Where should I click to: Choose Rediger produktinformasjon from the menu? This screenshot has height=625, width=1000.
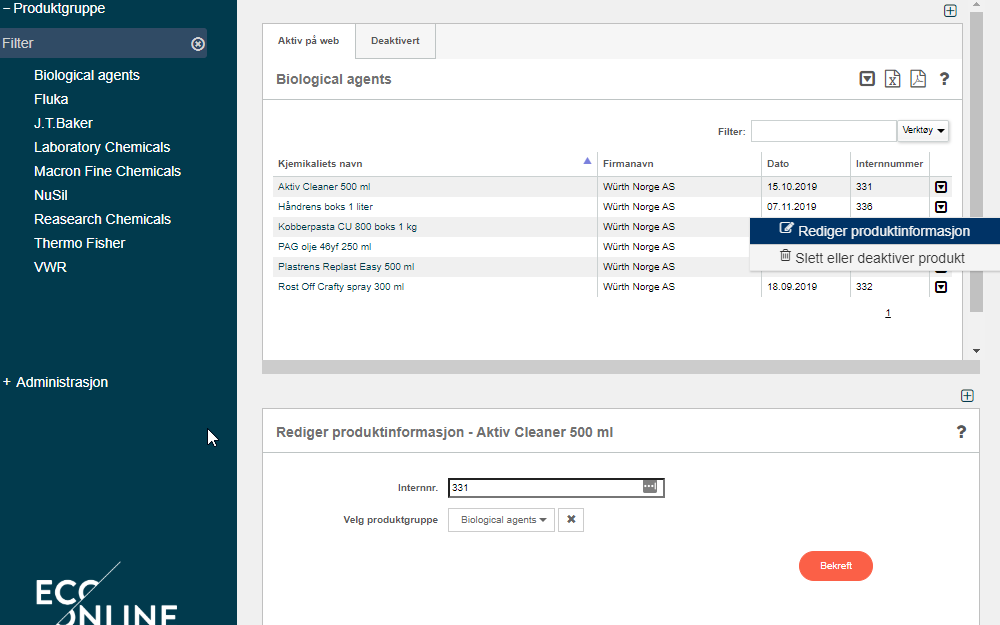coord(875,231)
